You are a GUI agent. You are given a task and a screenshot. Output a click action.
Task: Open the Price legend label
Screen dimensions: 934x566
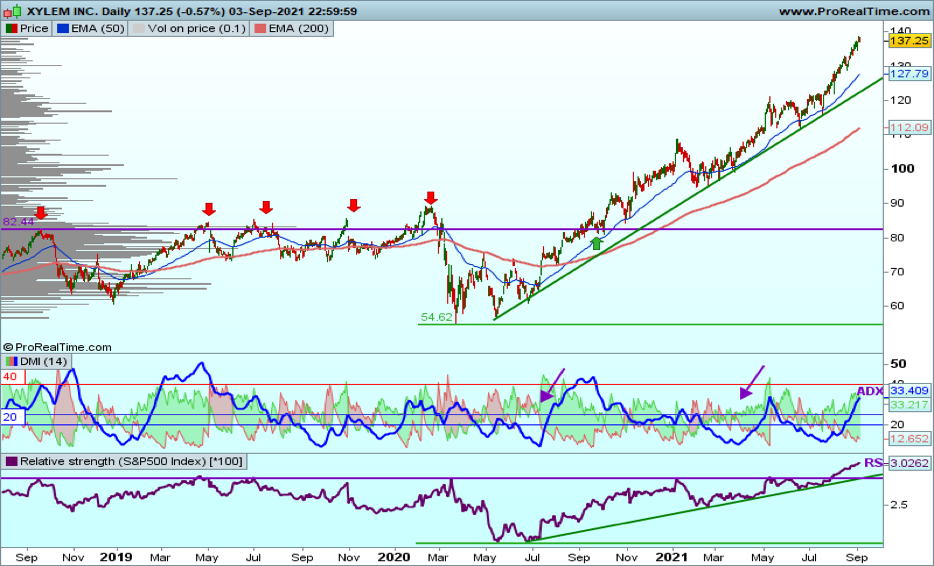(33, 29)
